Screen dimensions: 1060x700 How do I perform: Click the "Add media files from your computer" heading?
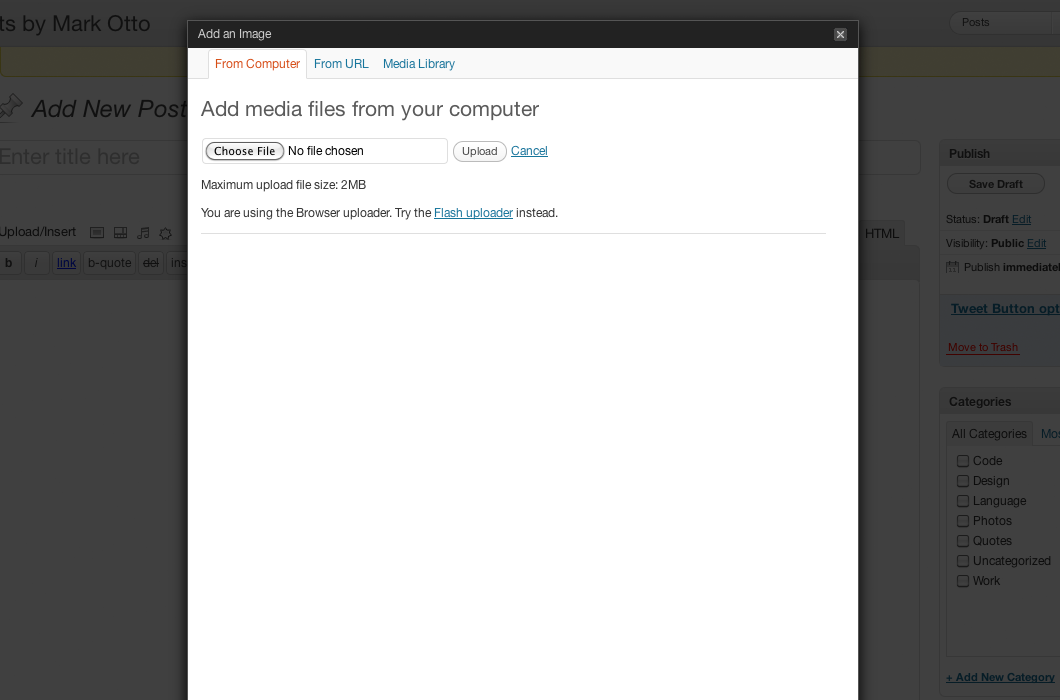point(370,109)
